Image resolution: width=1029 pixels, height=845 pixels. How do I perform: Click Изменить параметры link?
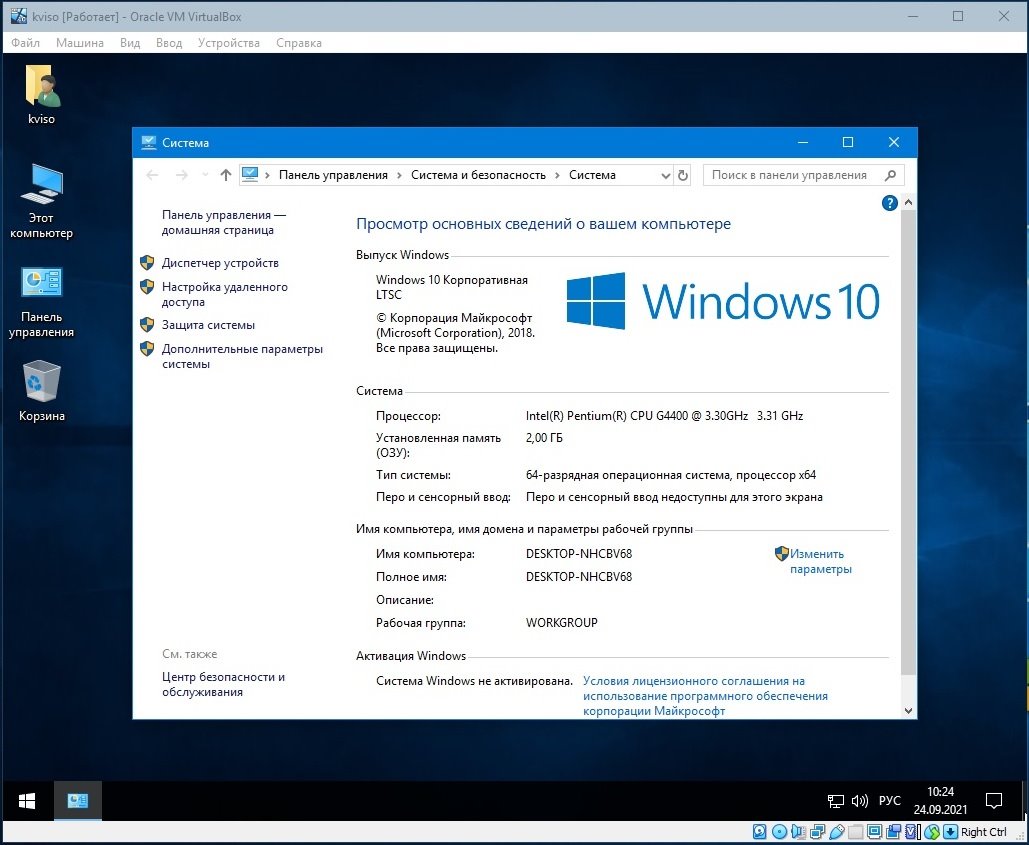point(820,562)
